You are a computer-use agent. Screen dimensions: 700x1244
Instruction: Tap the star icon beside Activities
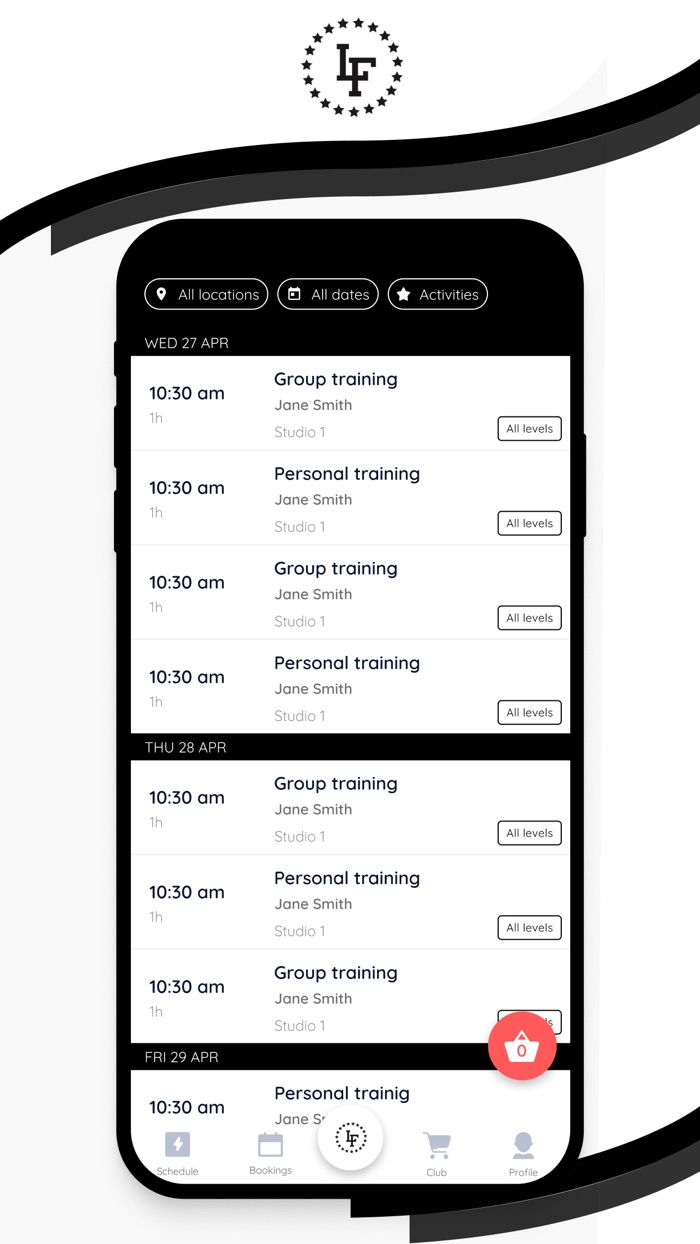pyautogui.click(x=404, y=294)
